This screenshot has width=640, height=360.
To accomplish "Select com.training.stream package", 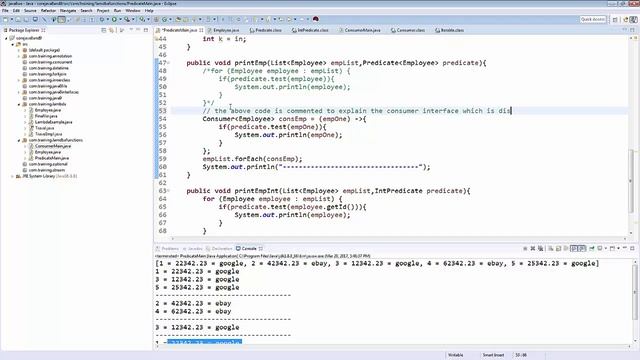I will (x=47, y=170).
